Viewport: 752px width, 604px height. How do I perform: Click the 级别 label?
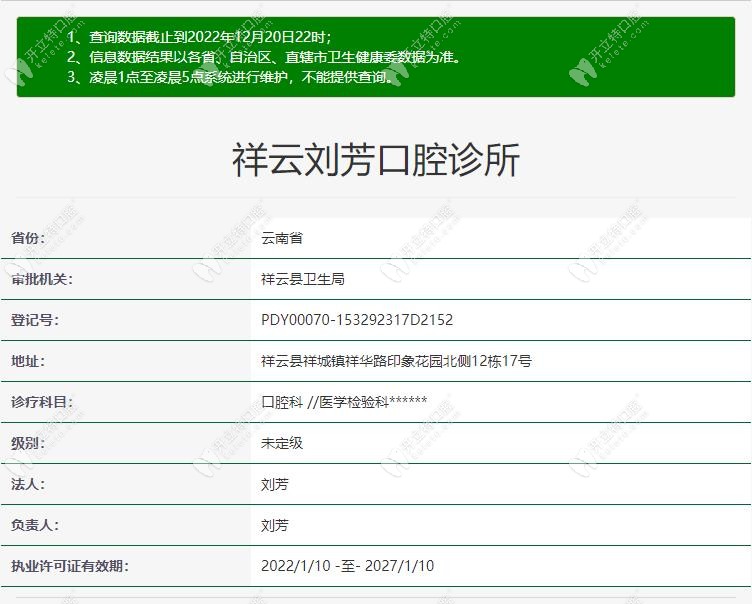(28, 443)
